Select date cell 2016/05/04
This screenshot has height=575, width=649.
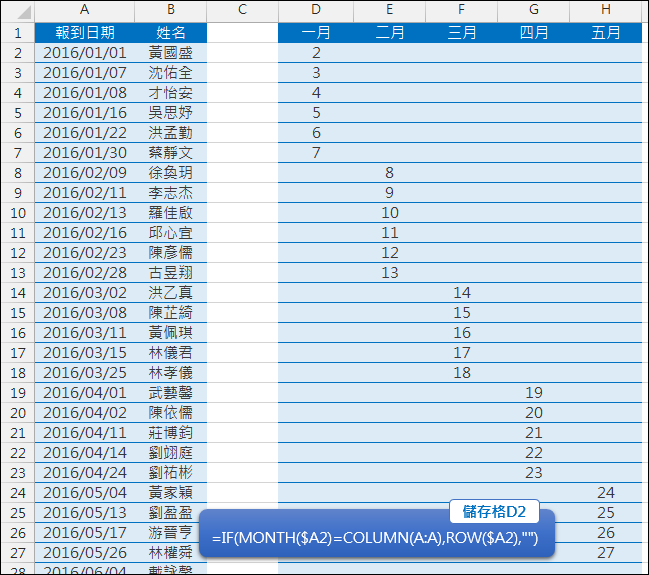click(x=84, y=493)
